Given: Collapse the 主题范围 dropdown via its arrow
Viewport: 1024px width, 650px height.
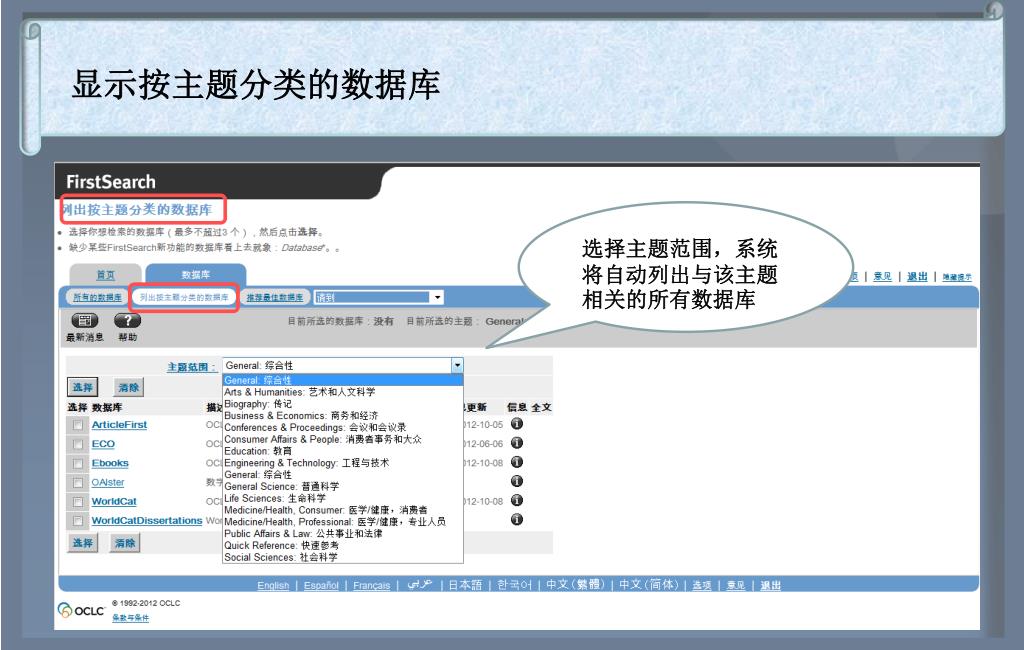Looking at the screenshot, I should pos(457,365).
